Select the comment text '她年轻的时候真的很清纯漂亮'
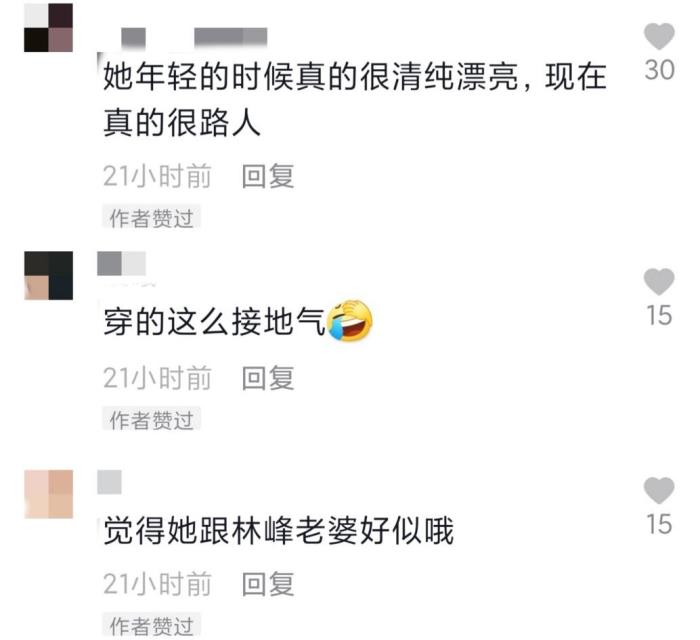 coord(311,77)
